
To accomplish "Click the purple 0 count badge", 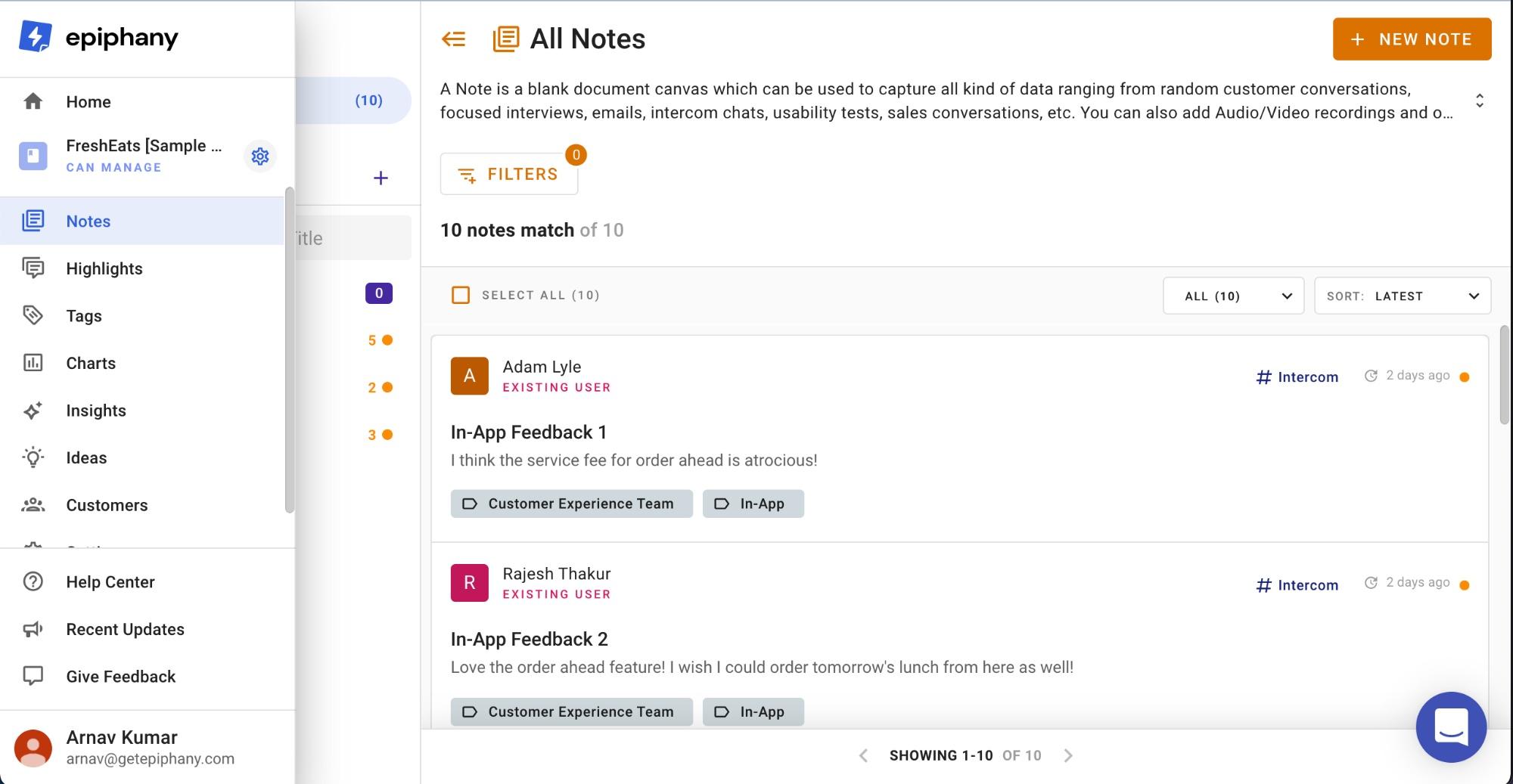I will pos(379,293).
